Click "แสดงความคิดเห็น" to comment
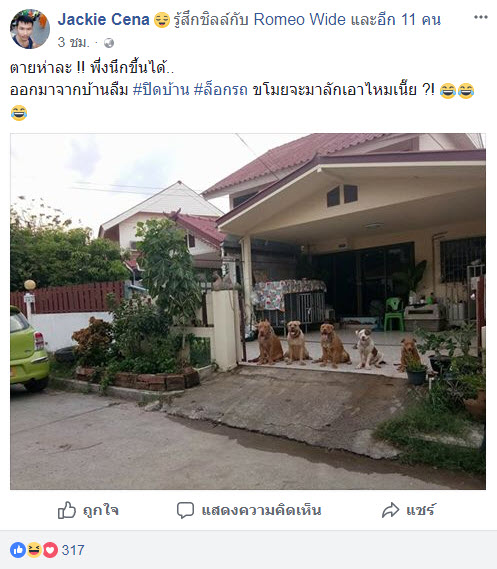 tap(262, 510)
